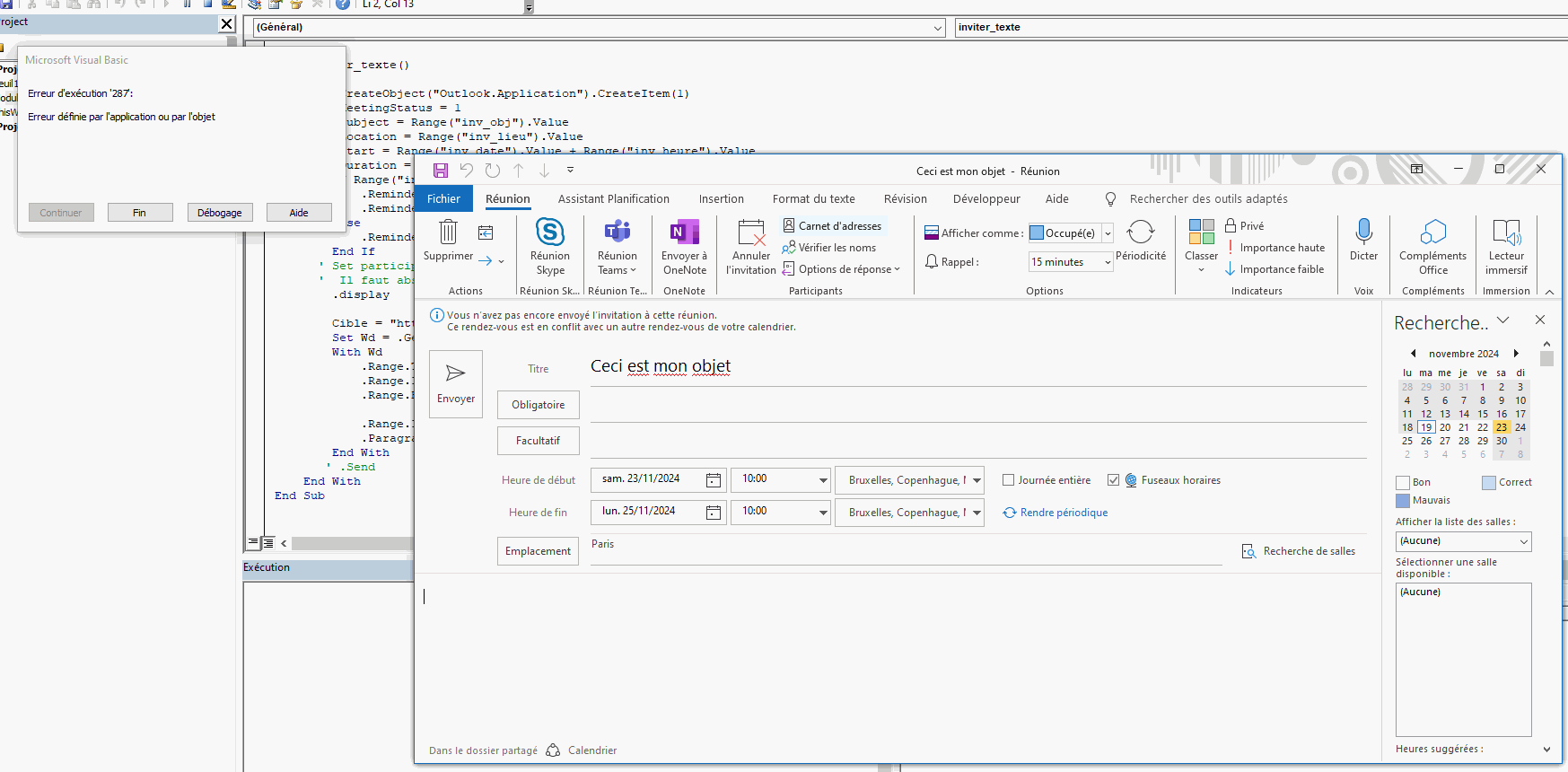Viewport: 1568px width, 772px height.
Task: Expand the start time 10:00 dropdown
Action: pyautogui.click(x=822, y=480)
